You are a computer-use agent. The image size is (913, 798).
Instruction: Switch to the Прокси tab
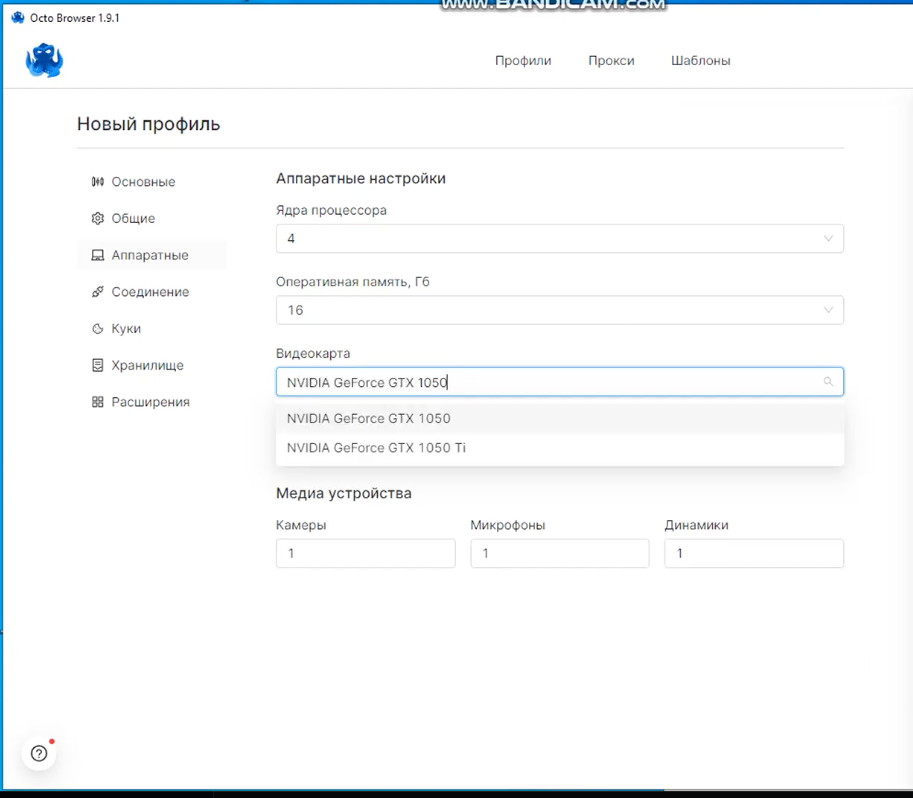[x=611, y=61]
